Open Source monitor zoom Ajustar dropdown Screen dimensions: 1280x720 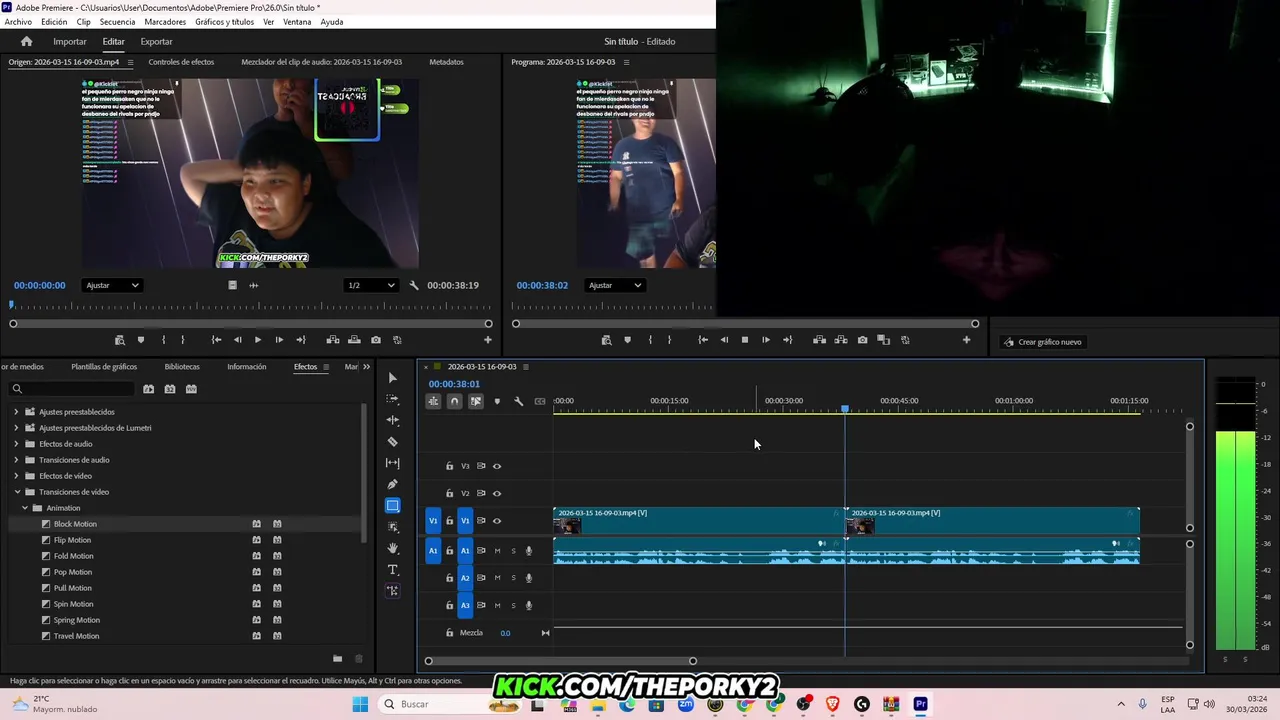point(112,285)
